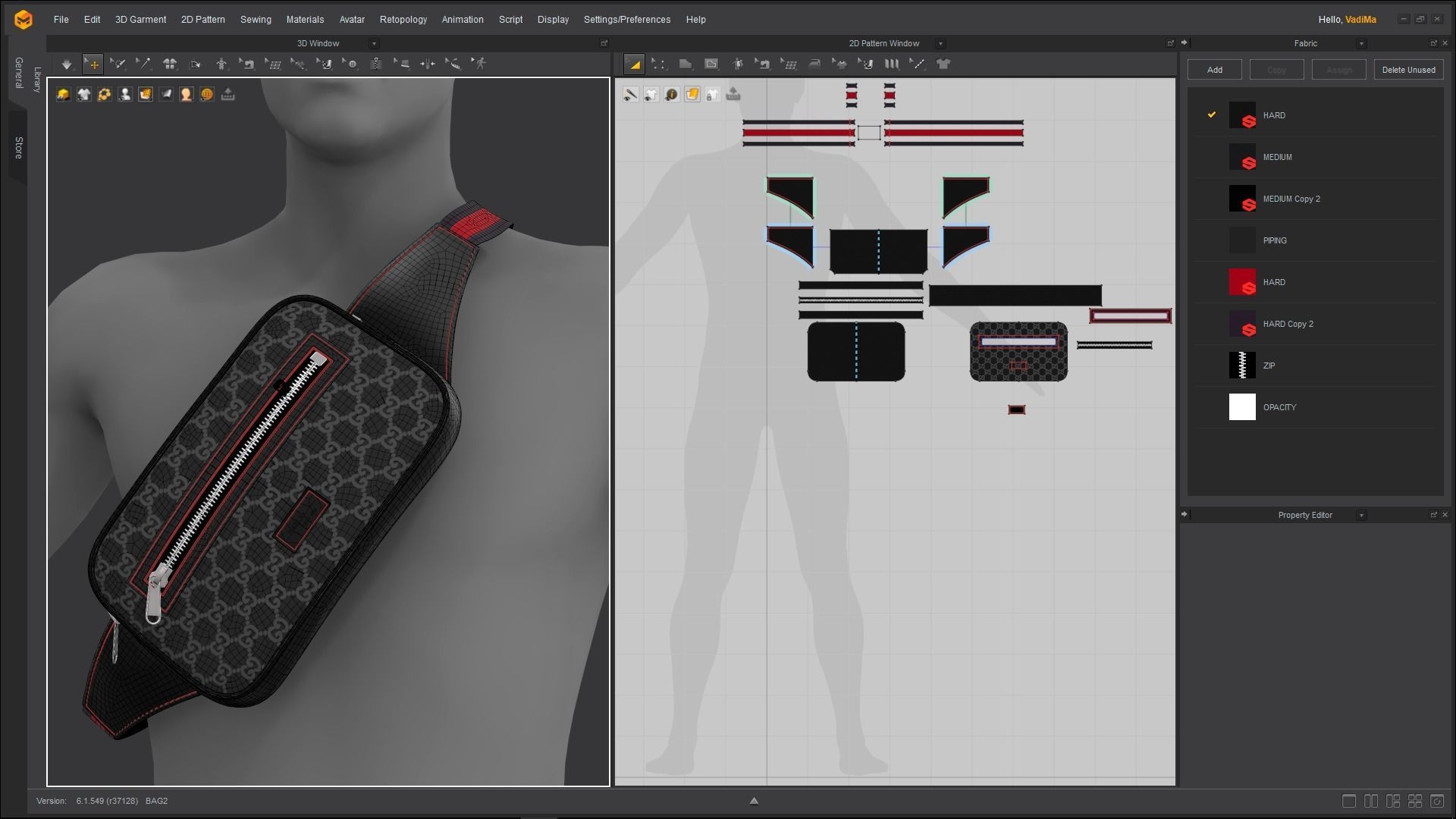Switch to the Library tab
The image size is (1456, 819).
pyautogui.click(x=36, y=76)
